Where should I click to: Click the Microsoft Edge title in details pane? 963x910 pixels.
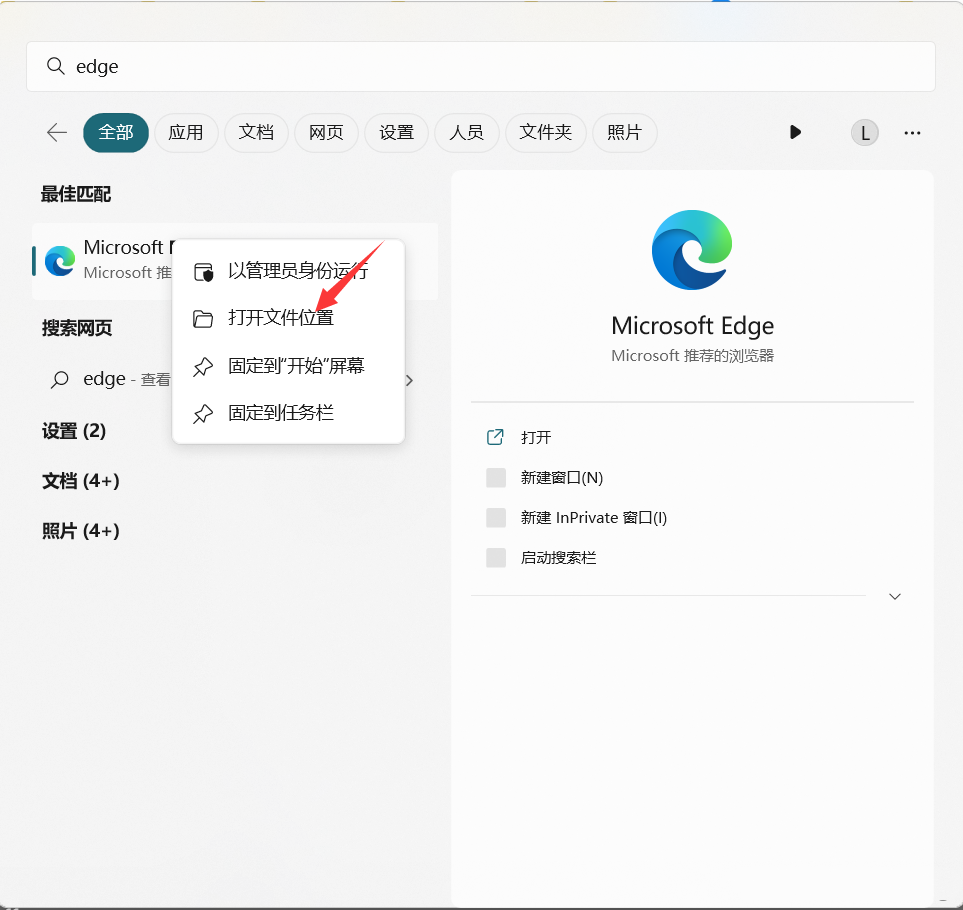pyautogui.click(x=692, y=325)
